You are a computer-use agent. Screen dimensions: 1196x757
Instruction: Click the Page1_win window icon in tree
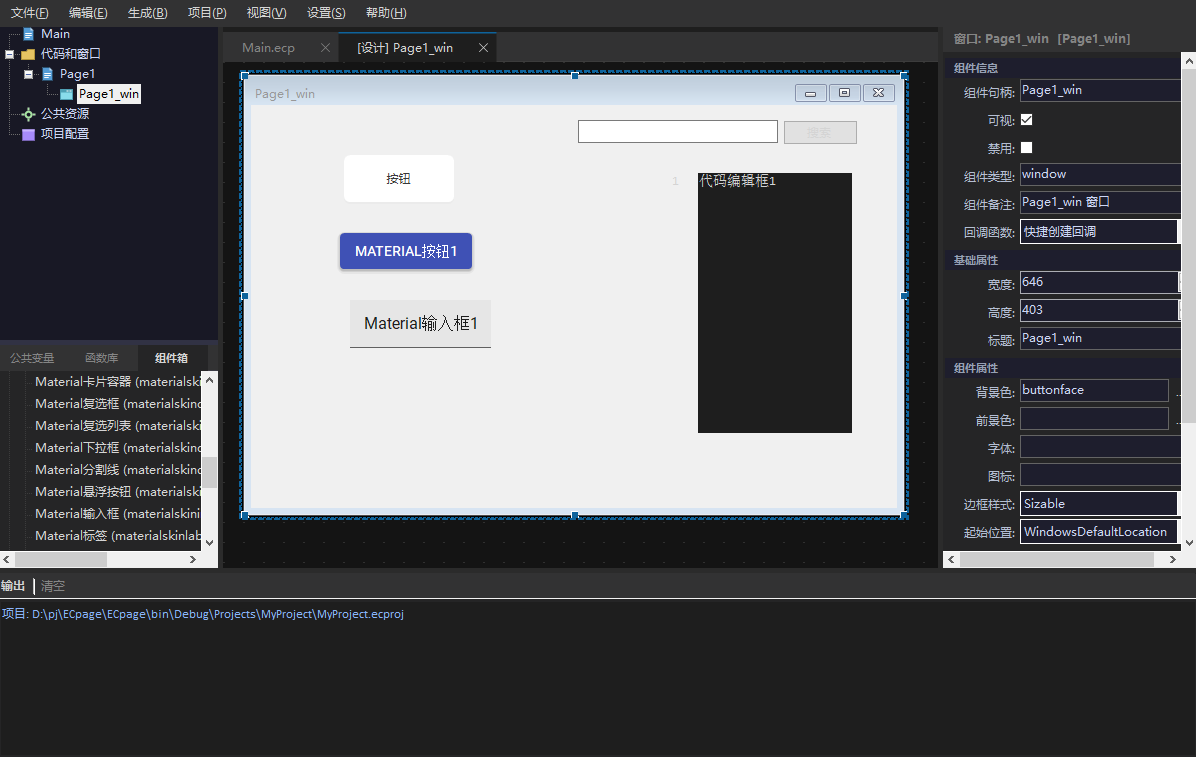point(66,94)
